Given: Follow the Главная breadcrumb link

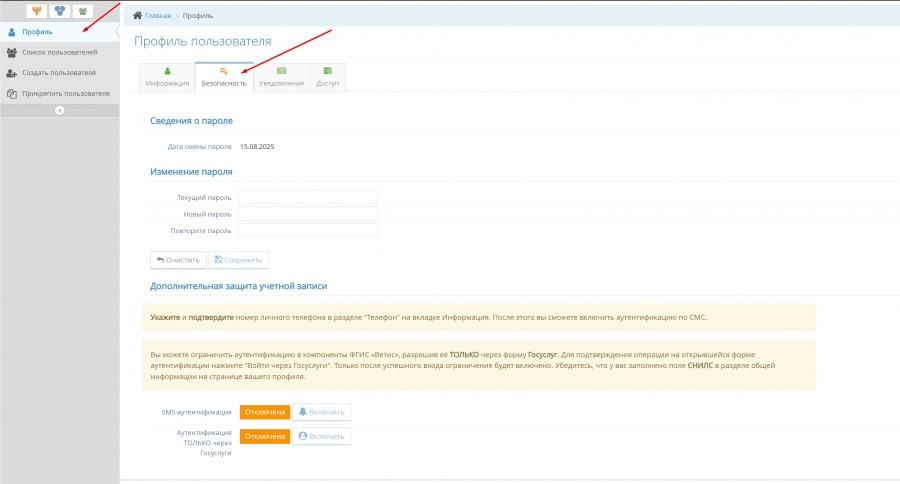Looking at the screenshot, I should tap(158, 16).
